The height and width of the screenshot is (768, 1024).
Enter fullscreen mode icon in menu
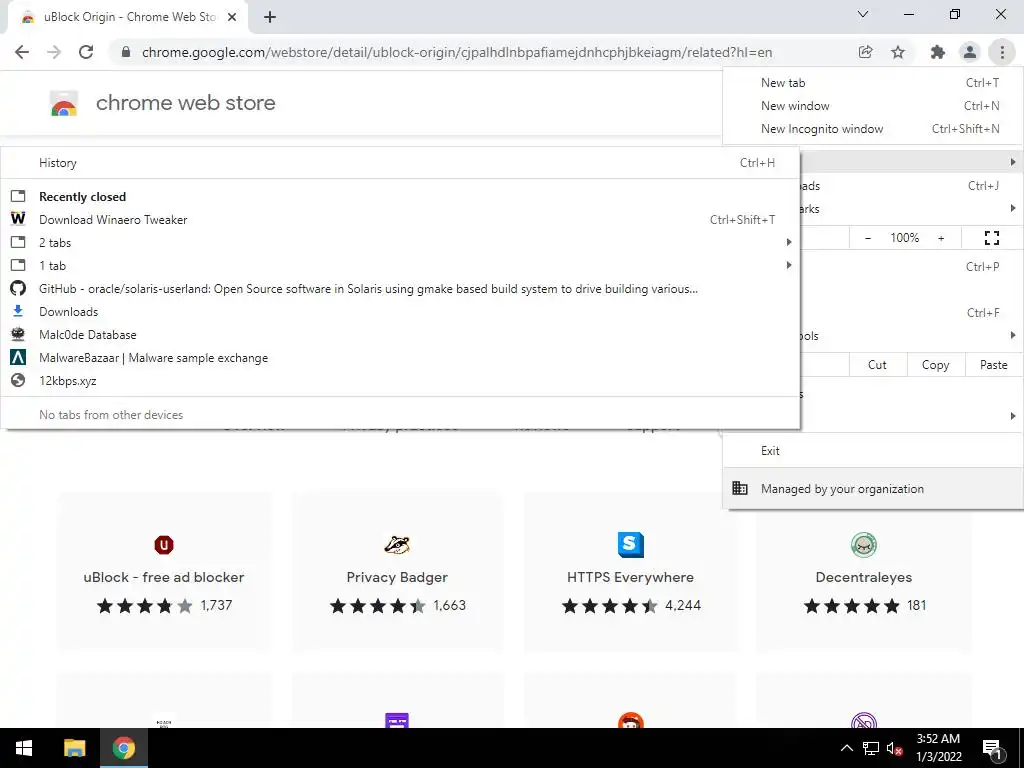[x=991, y=238]
